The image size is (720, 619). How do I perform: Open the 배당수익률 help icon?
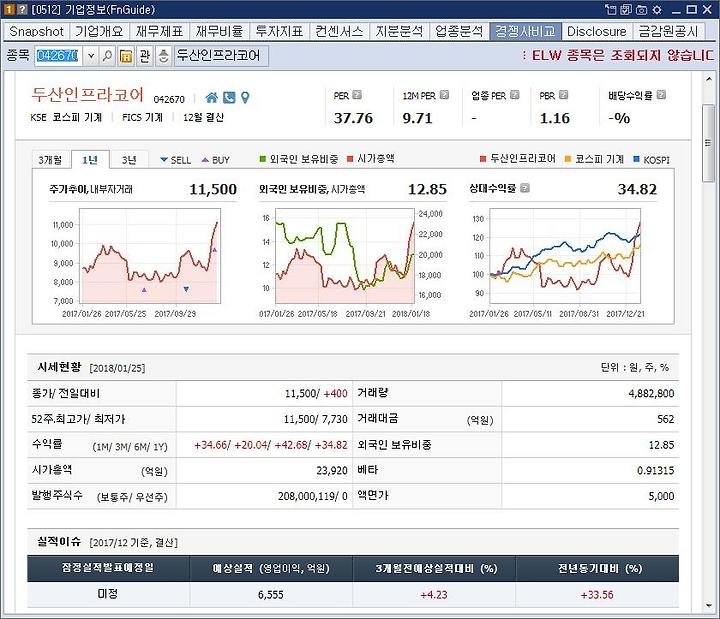coord(661,95)
